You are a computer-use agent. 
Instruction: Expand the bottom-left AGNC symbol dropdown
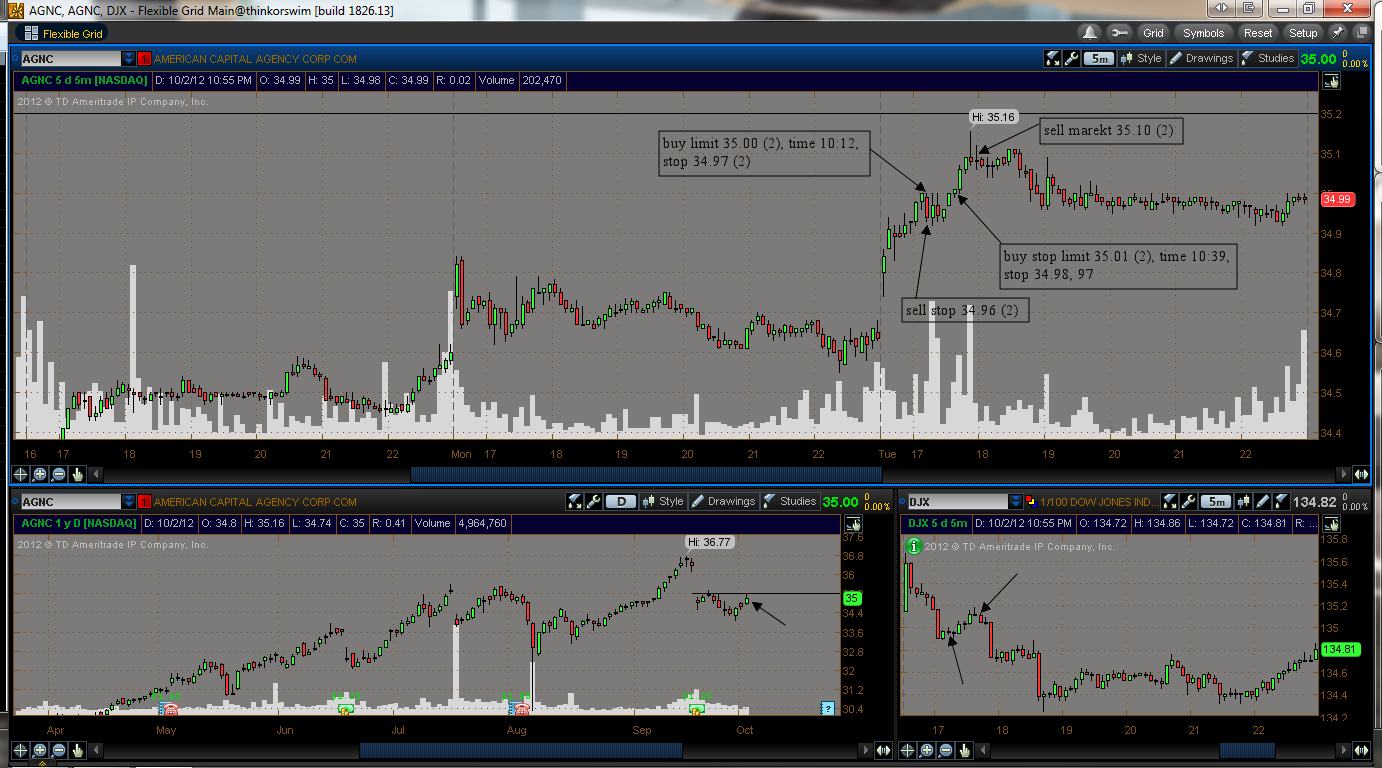click(x=128, y=502)
